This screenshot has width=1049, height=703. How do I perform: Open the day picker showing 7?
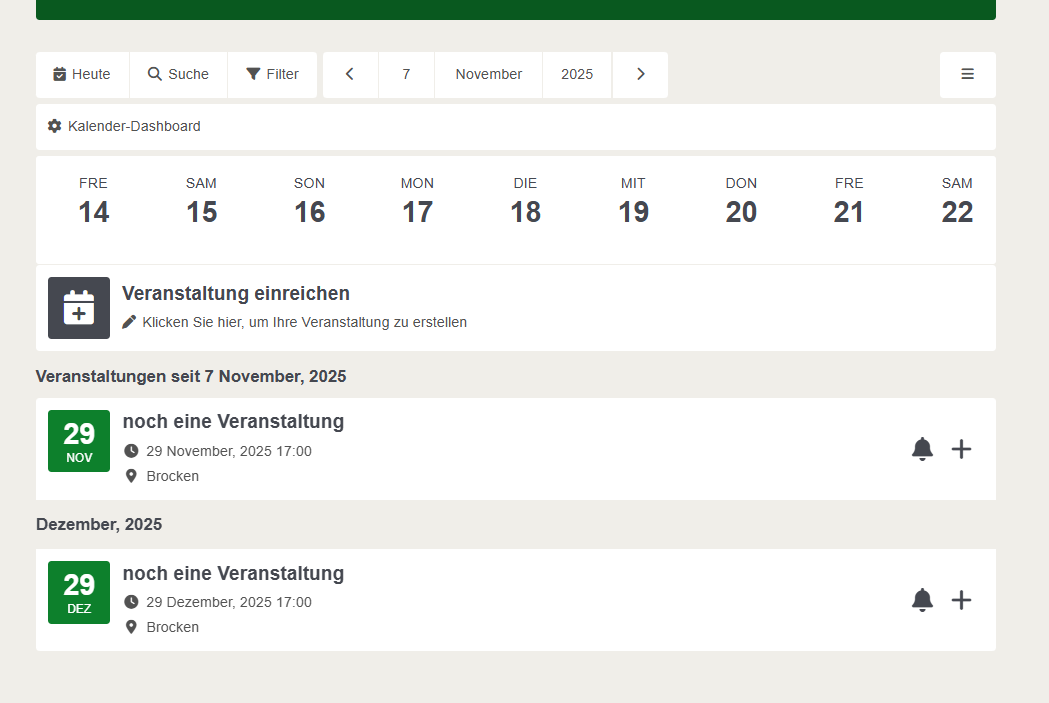[406, 74]
